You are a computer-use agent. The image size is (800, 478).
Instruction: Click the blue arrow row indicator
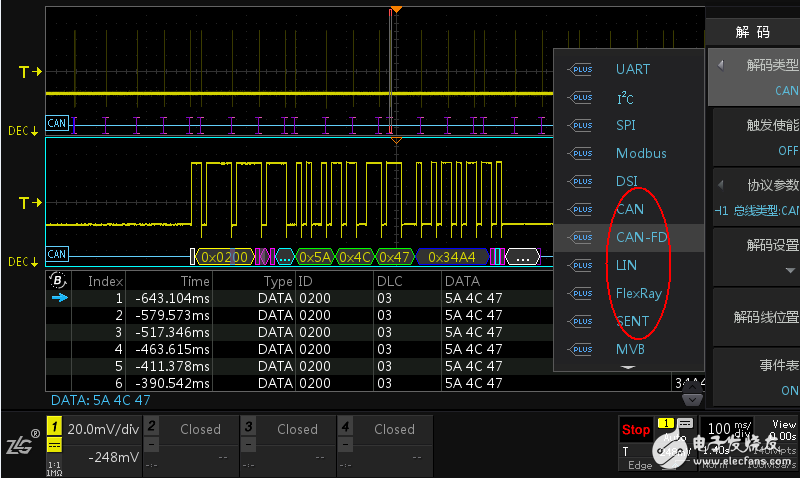click(x=59, y=298)
